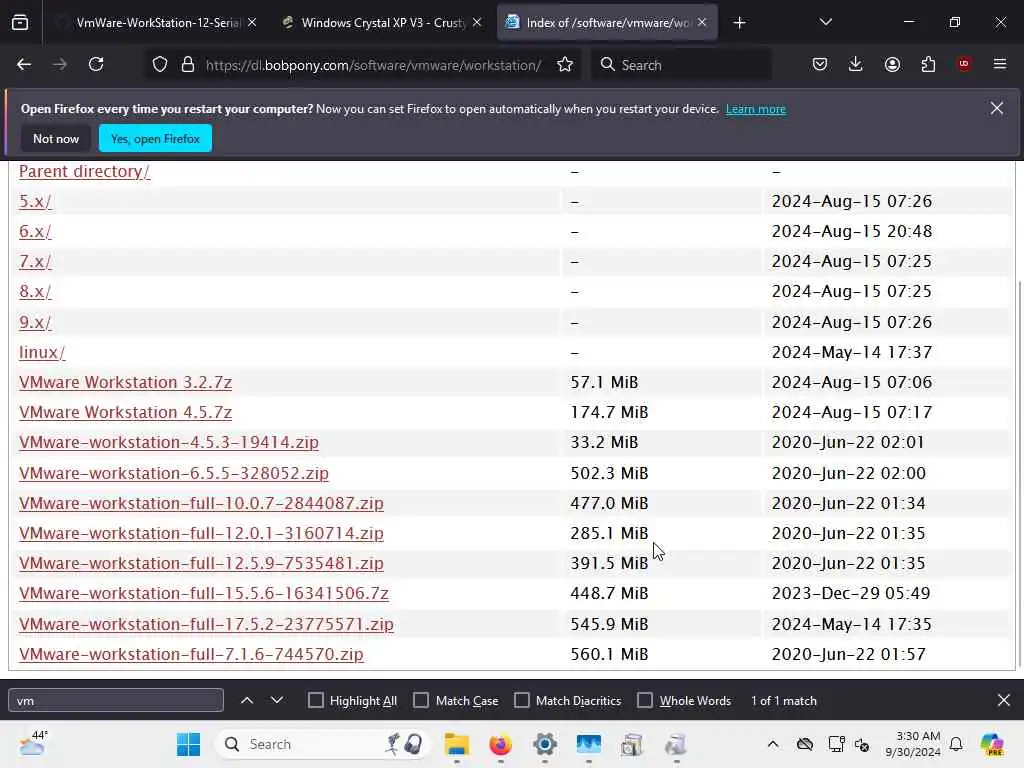1024x768 pixels.
Task: Focus the browser Search box
Action: (x=681, y=65)
